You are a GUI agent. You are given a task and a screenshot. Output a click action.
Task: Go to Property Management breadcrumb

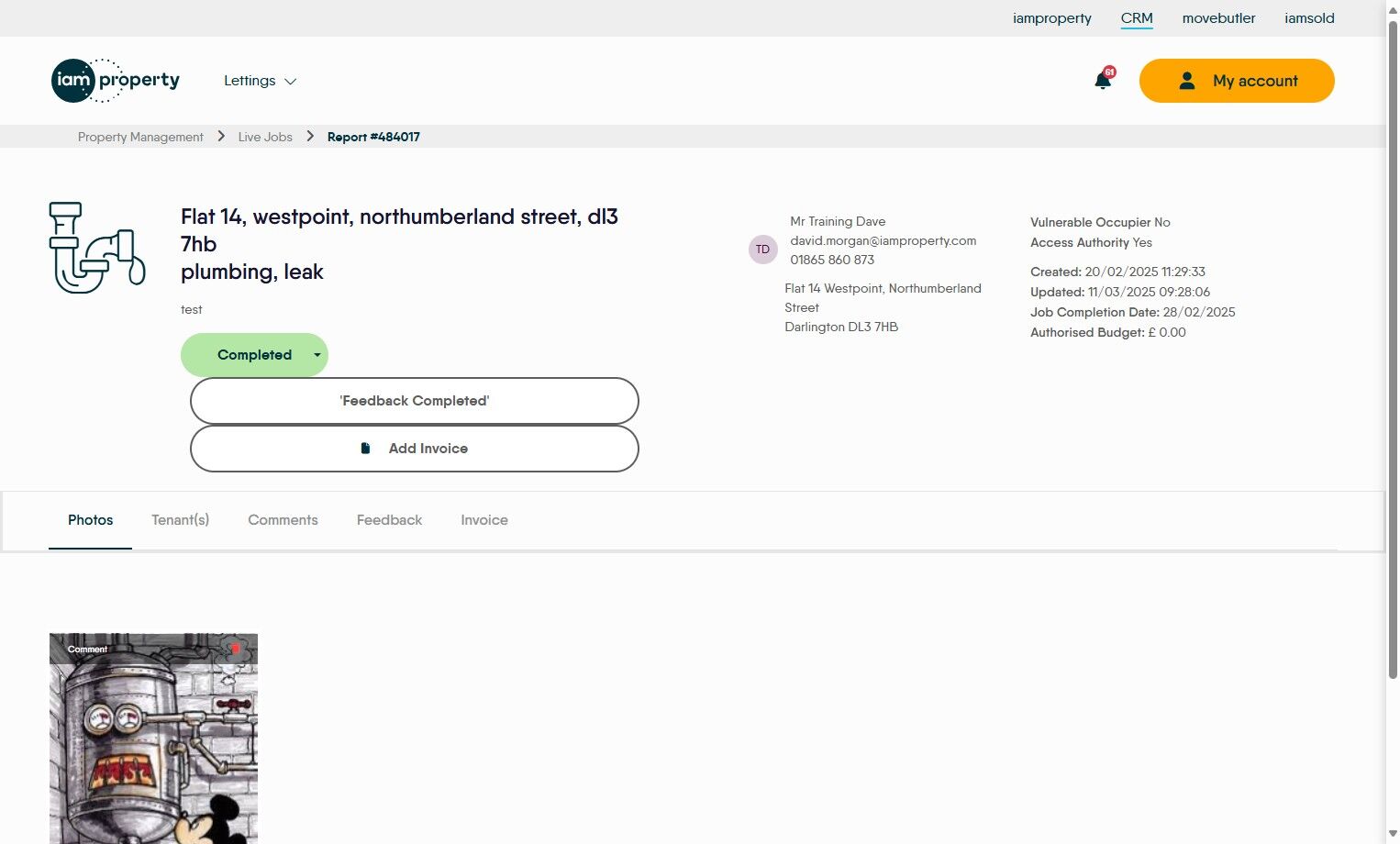click(x=140, y=137)
